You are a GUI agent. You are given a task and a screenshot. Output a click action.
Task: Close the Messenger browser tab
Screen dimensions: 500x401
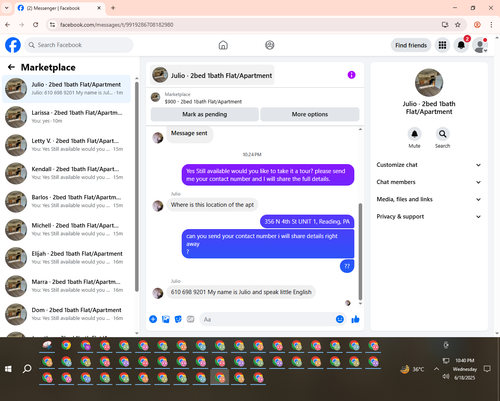pos(99,8)
